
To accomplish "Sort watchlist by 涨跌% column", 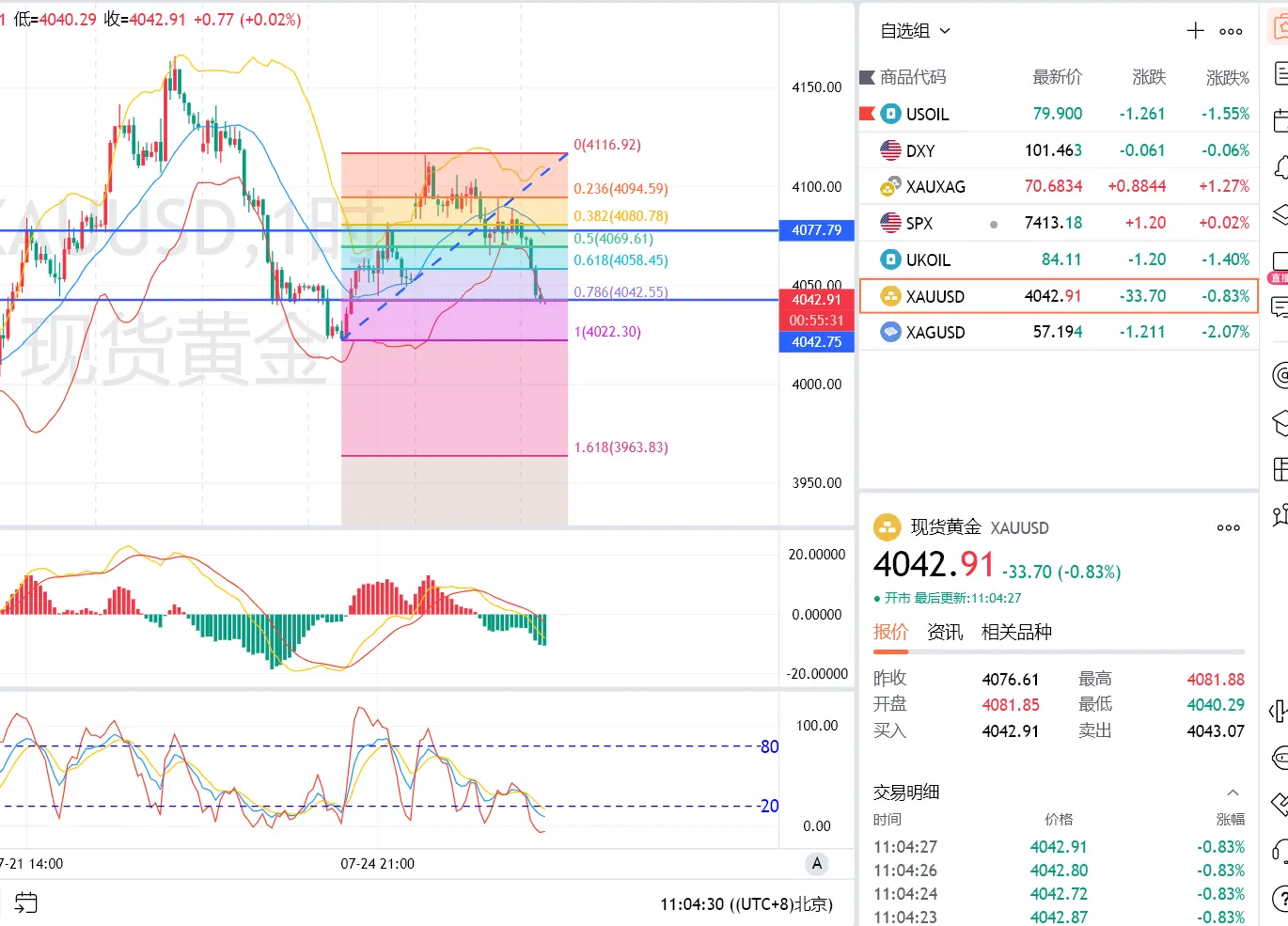I will point(1228,77).
